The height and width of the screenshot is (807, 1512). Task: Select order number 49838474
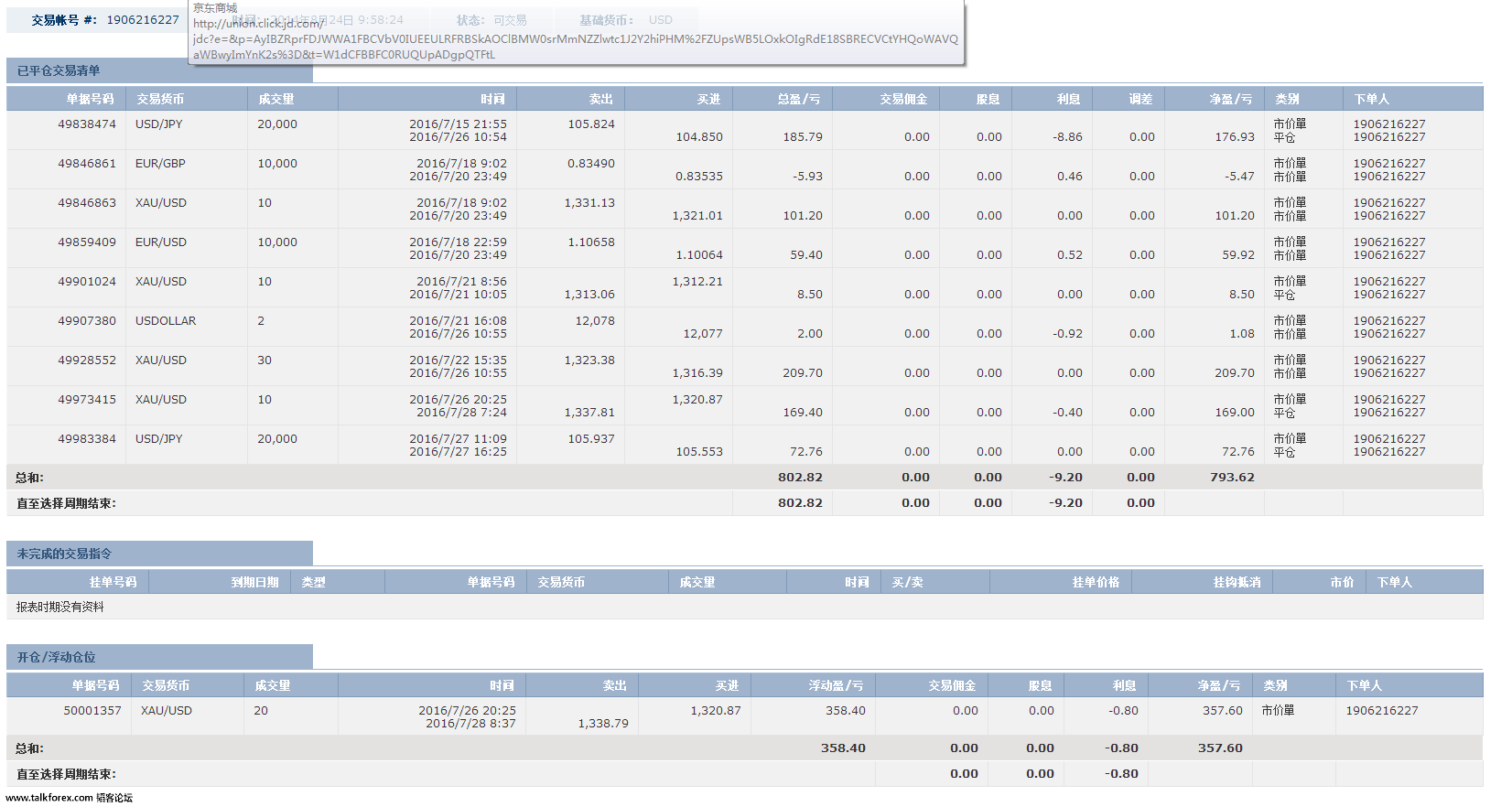pos(87,124)
